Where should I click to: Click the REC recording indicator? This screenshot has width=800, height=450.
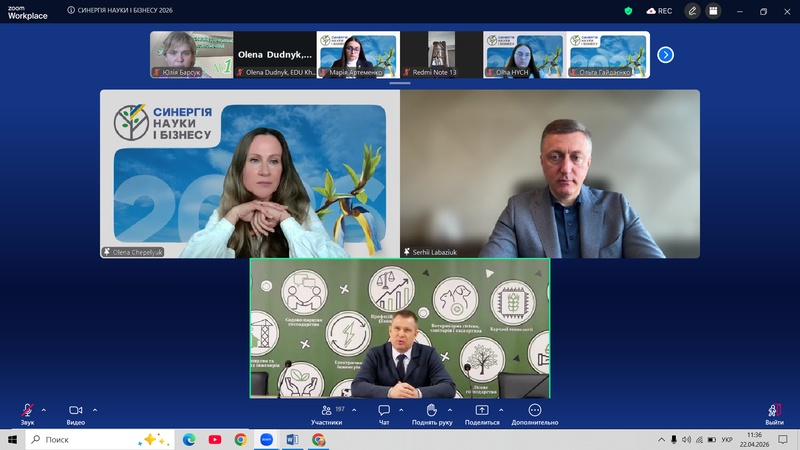pos(659,11)
